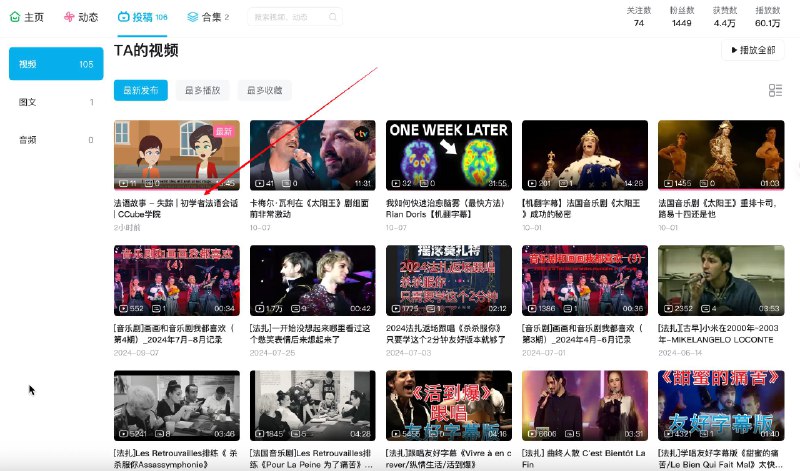This screenshot has height=471, width=800.
Task: Sort videos by 最多收藏
Action: (264, 90)
